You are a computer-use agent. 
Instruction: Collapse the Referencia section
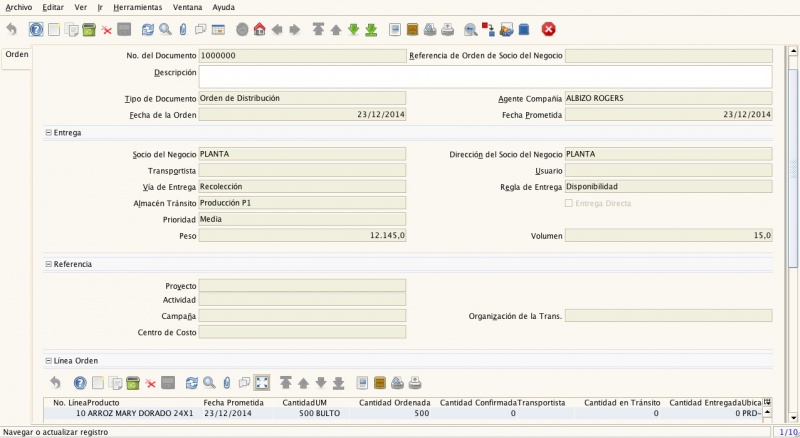49,264
